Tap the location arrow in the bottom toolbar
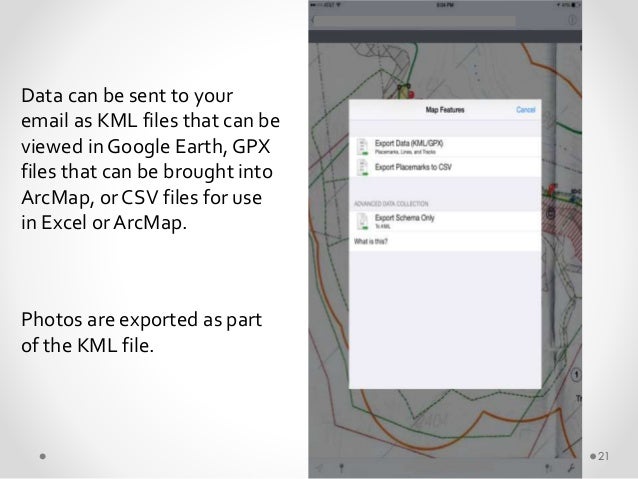The image size is (638, 479). point(320,469)
